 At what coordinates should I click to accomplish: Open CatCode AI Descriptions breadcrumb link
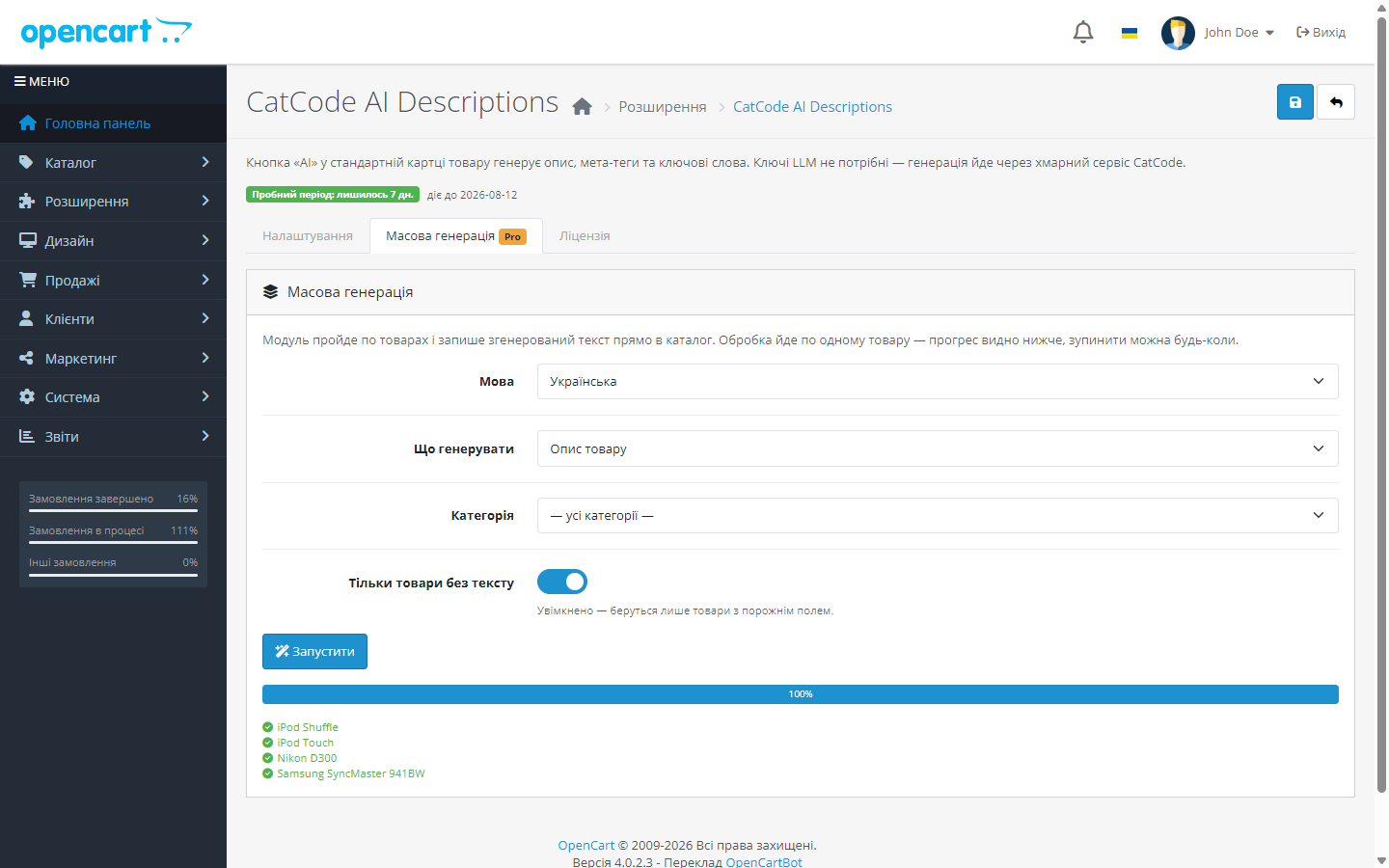coord(812,106)
